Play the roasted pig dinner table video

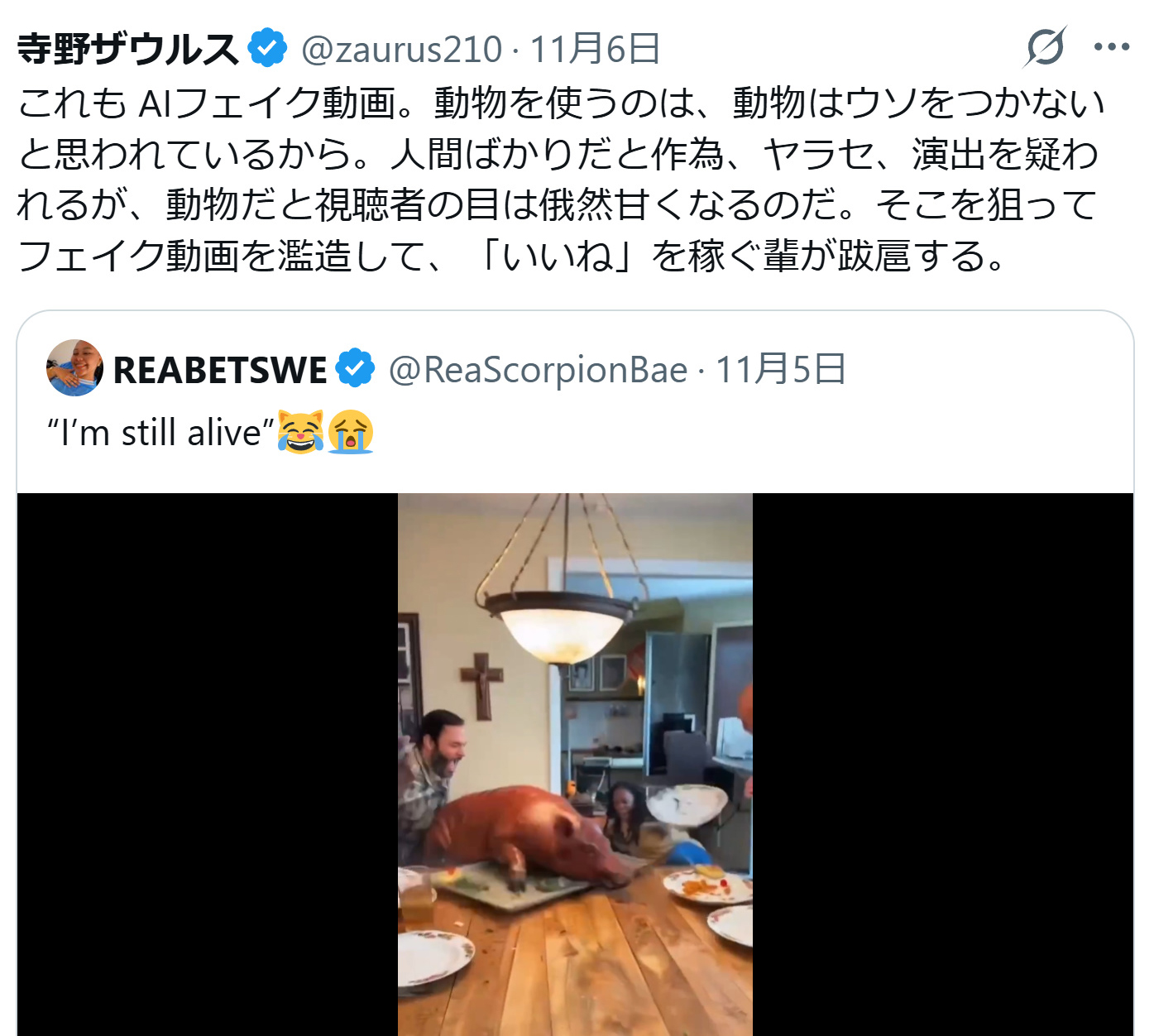575,765
